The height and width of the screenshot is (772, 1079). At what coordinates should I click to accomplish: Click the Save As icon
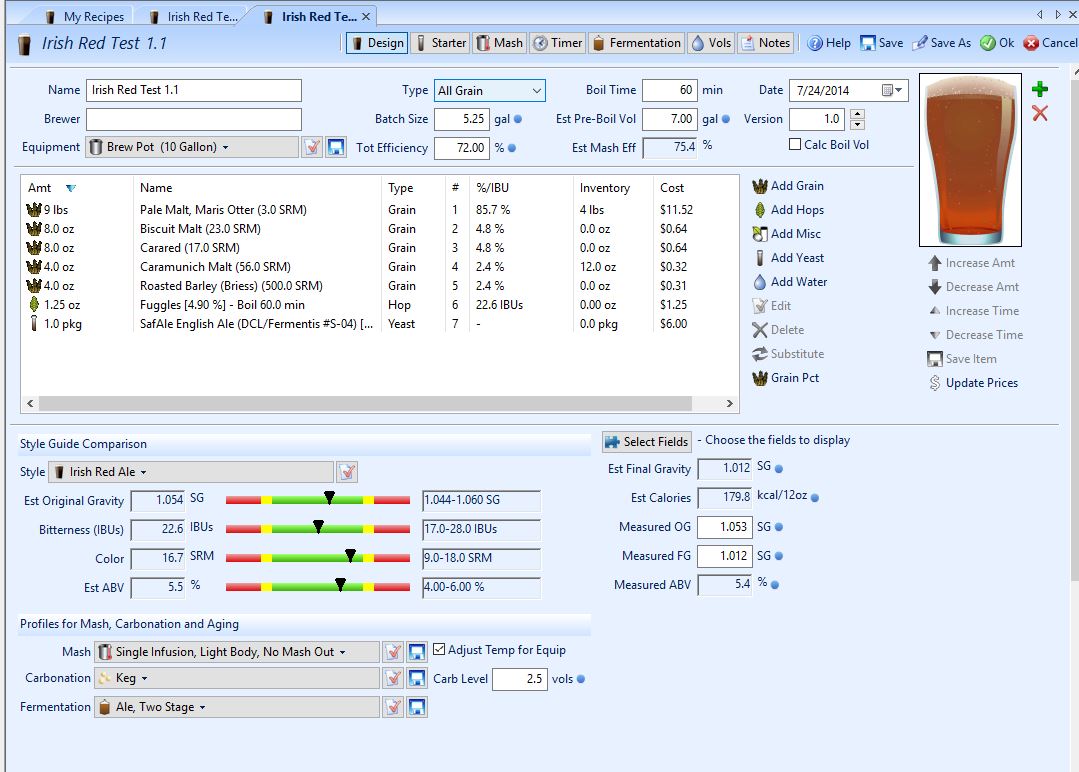(x=920, y=43)
